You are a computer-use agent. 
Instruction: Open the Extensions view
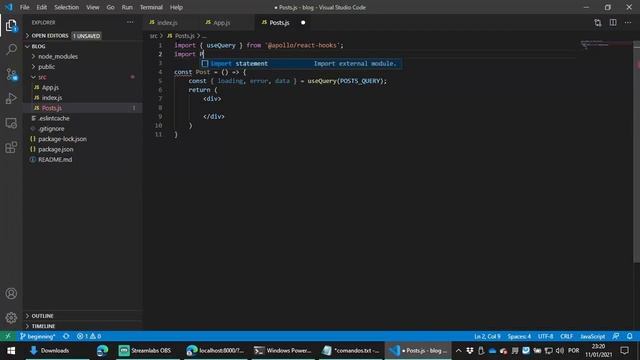click(11, 147)
